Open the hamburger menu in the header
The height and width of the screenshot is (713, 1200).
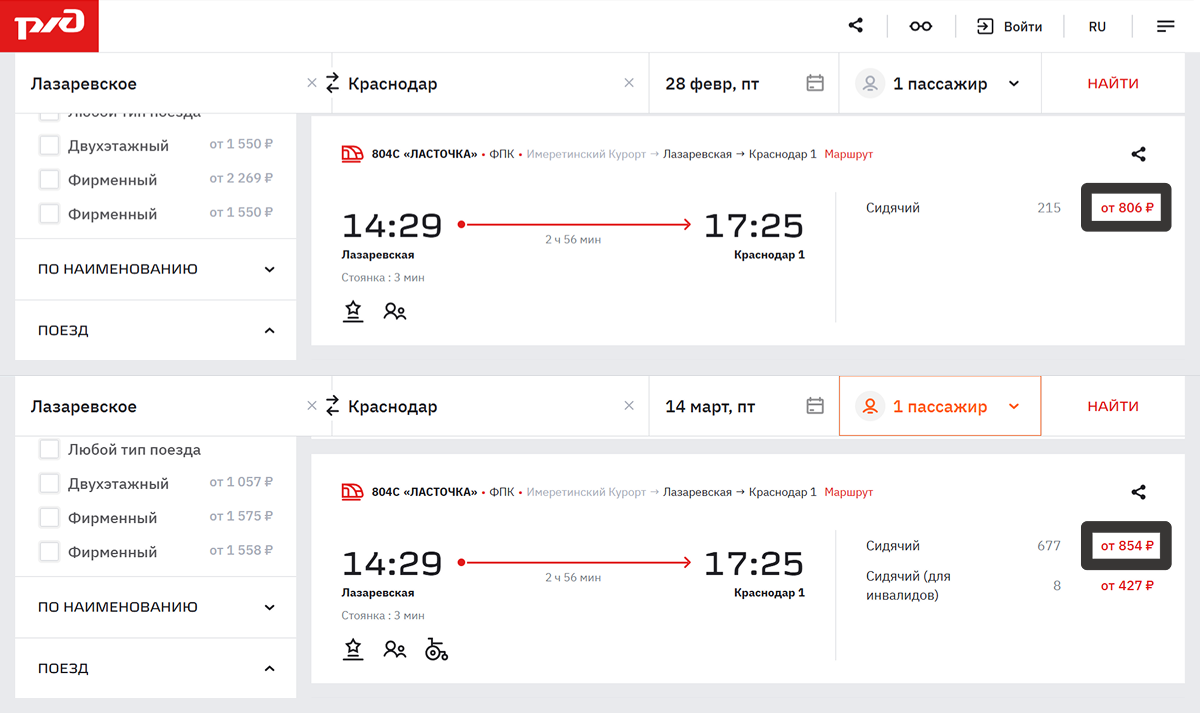coord(1165,27)
